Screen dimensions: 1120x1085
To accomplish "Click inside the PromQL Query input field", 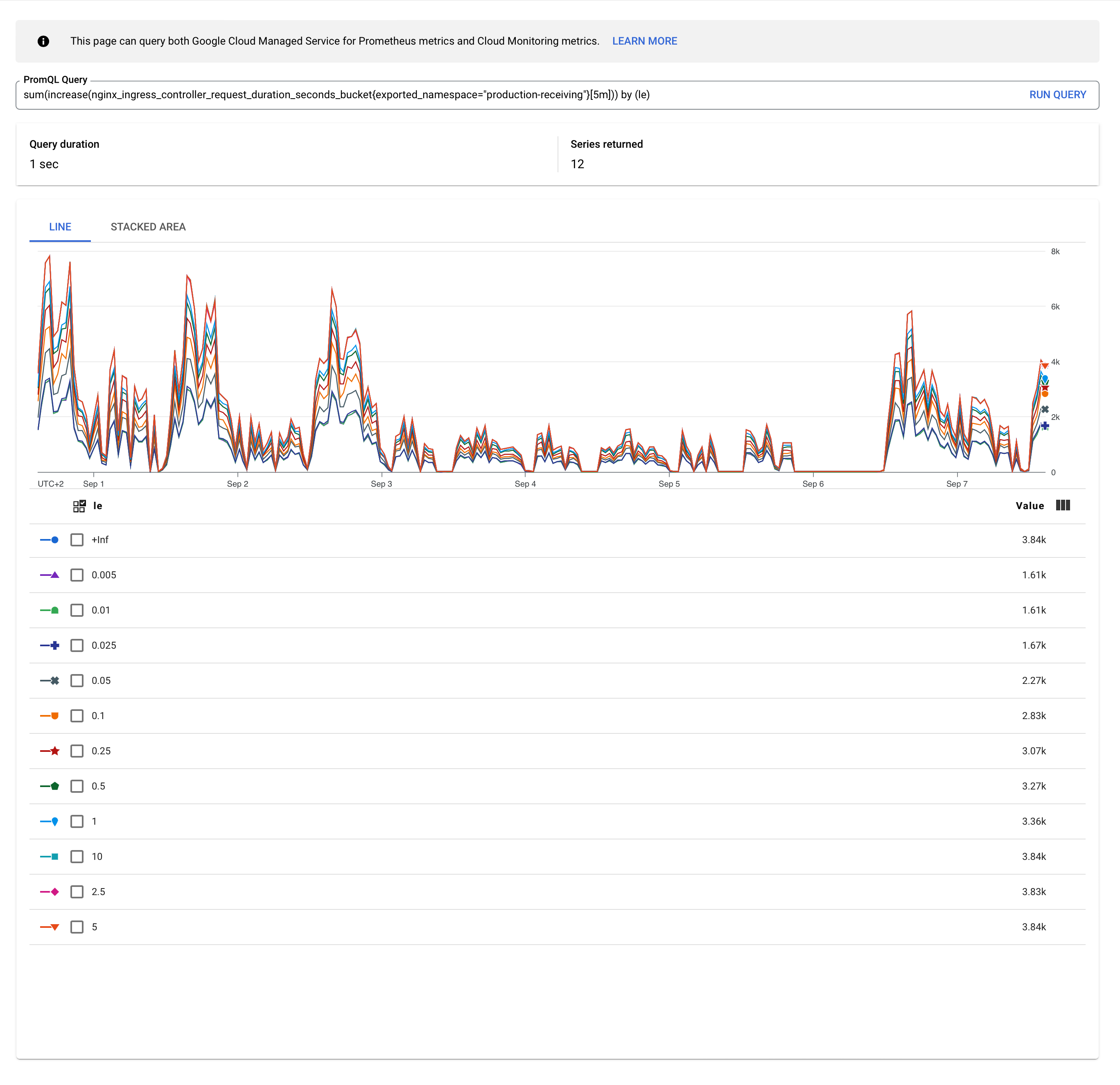I will click(x=343, y=95).
